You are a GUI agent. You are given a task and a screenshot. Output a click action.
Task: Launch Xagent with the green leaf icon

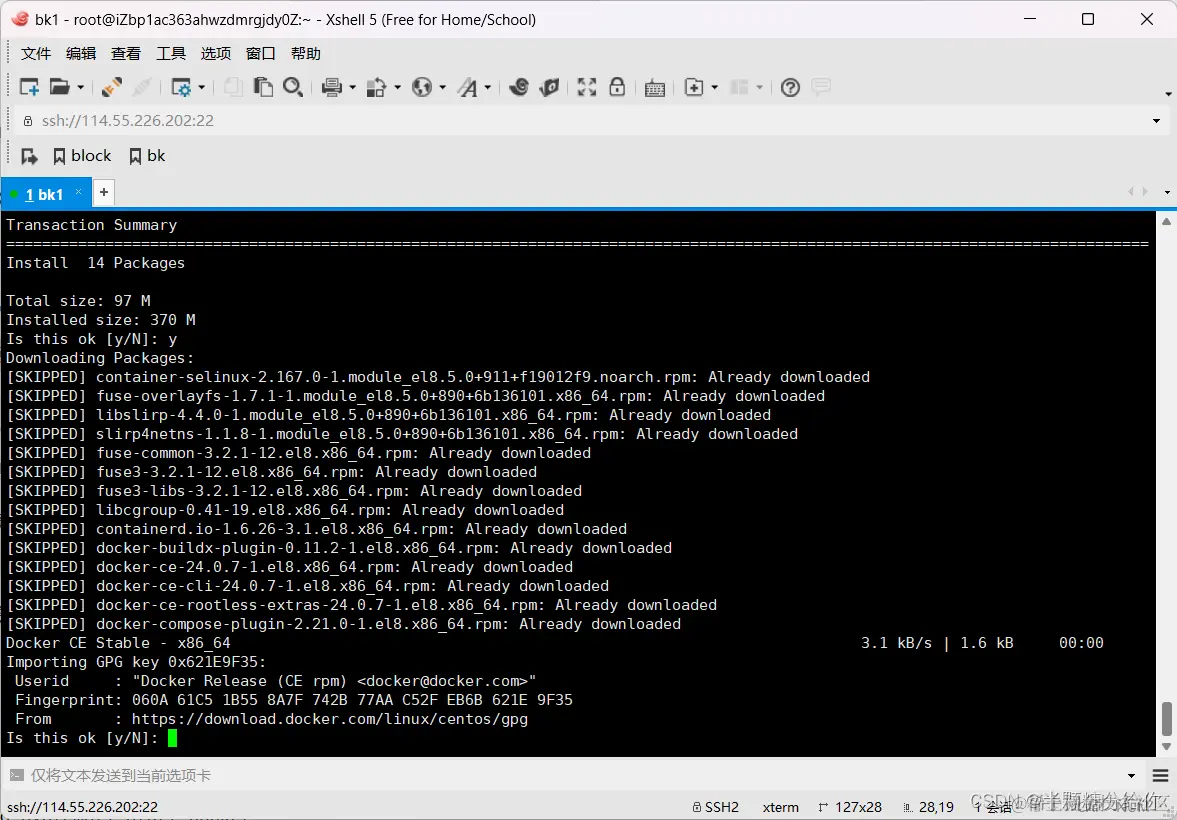click(x=549, y=87)
